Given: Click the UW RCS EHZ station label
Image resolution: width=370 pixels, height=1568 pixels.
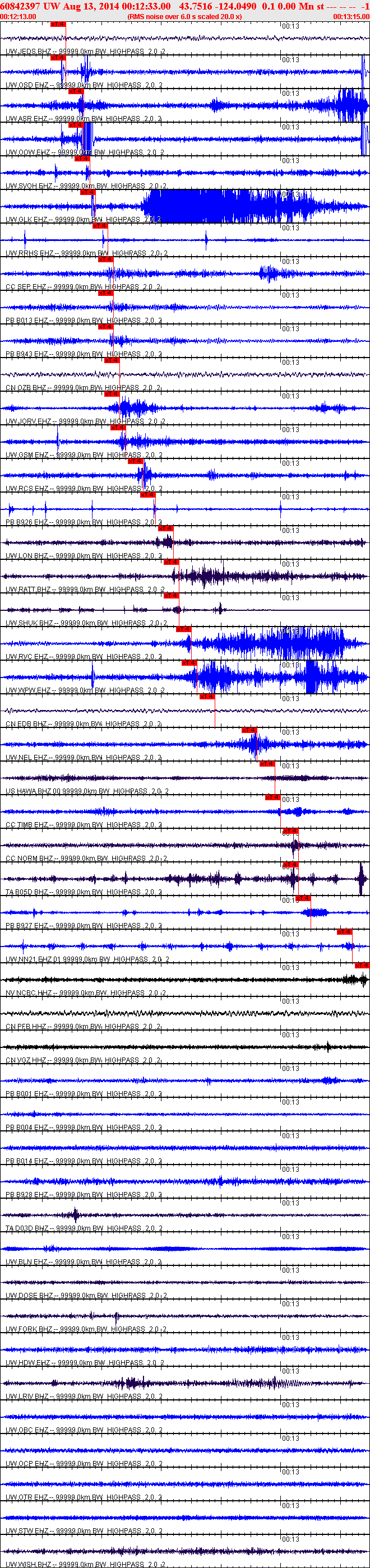Looking at the screenshot, I should click(x=84, y=489).
